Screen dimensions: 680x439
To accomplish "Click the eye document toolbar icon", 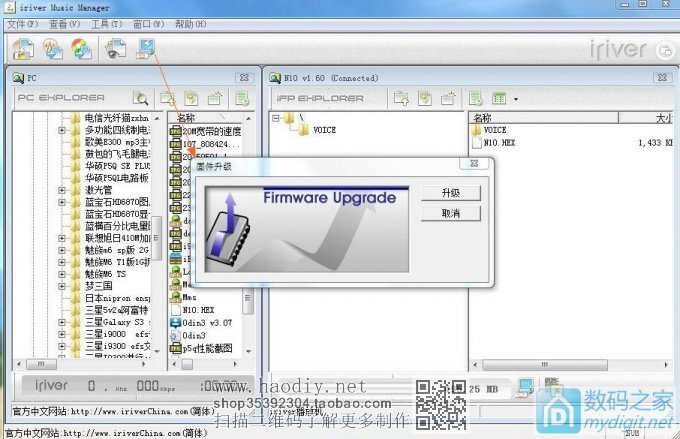I will 116,47.
